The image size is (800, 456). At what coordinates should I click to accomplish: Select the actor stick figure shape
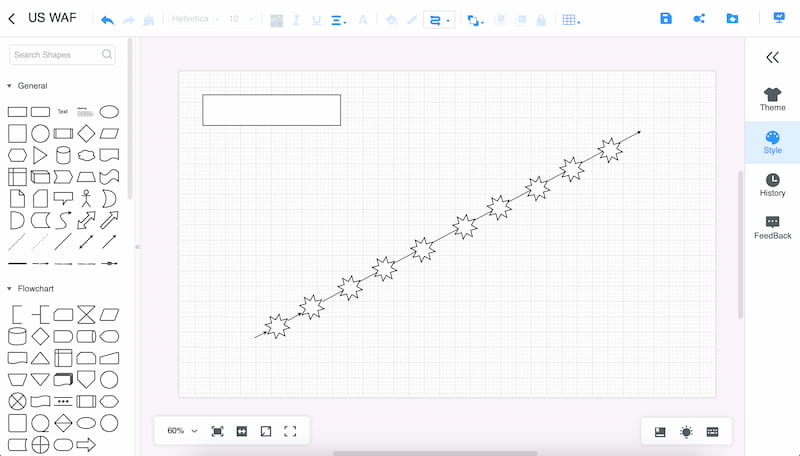click(86, 198)
